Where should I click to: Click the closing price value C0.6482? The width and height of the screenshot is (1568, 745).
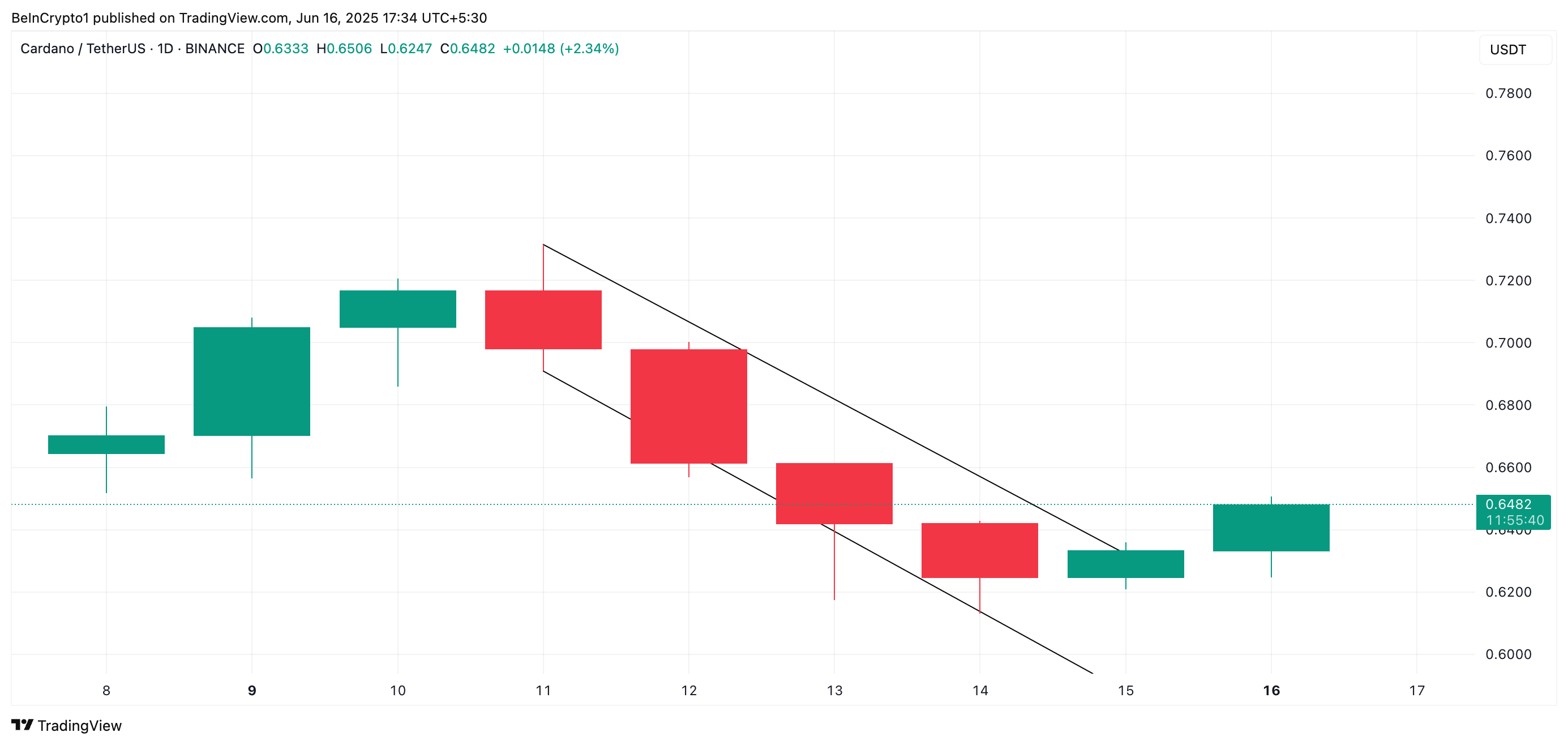tap(468, 49)
